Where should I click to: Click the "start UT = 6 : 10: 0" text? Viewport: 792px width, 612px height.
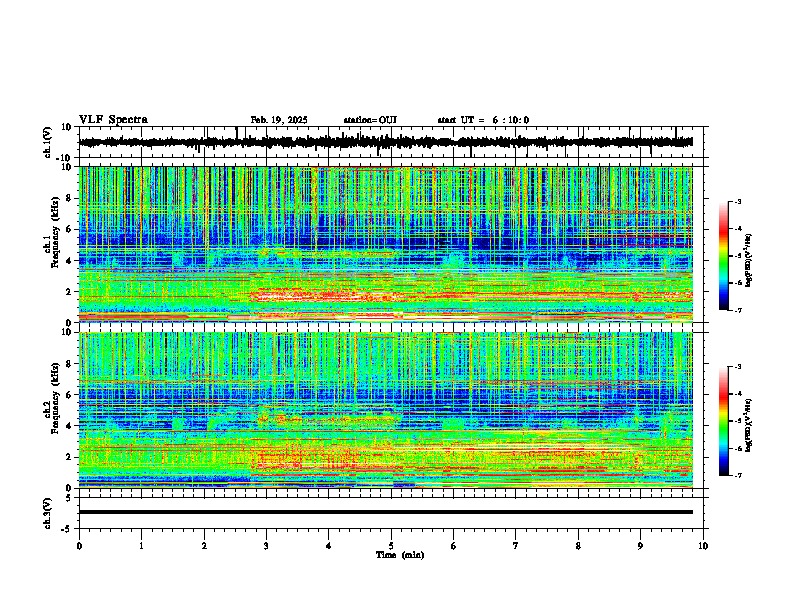(x=483, y=120)
